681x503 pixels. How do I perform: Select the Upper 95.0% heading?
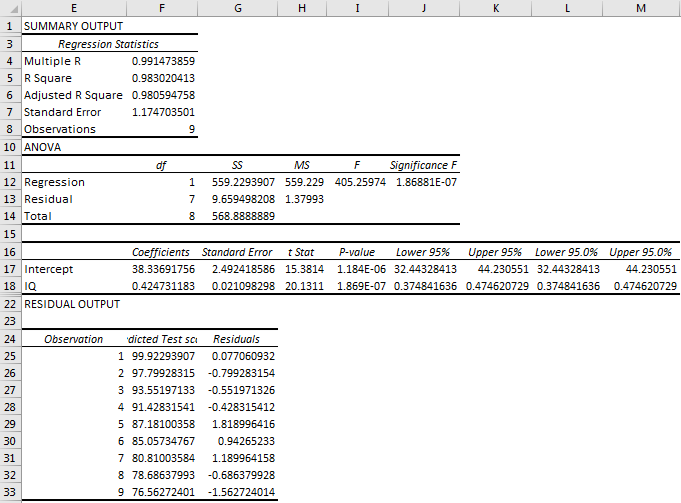[x=641, y=252]
